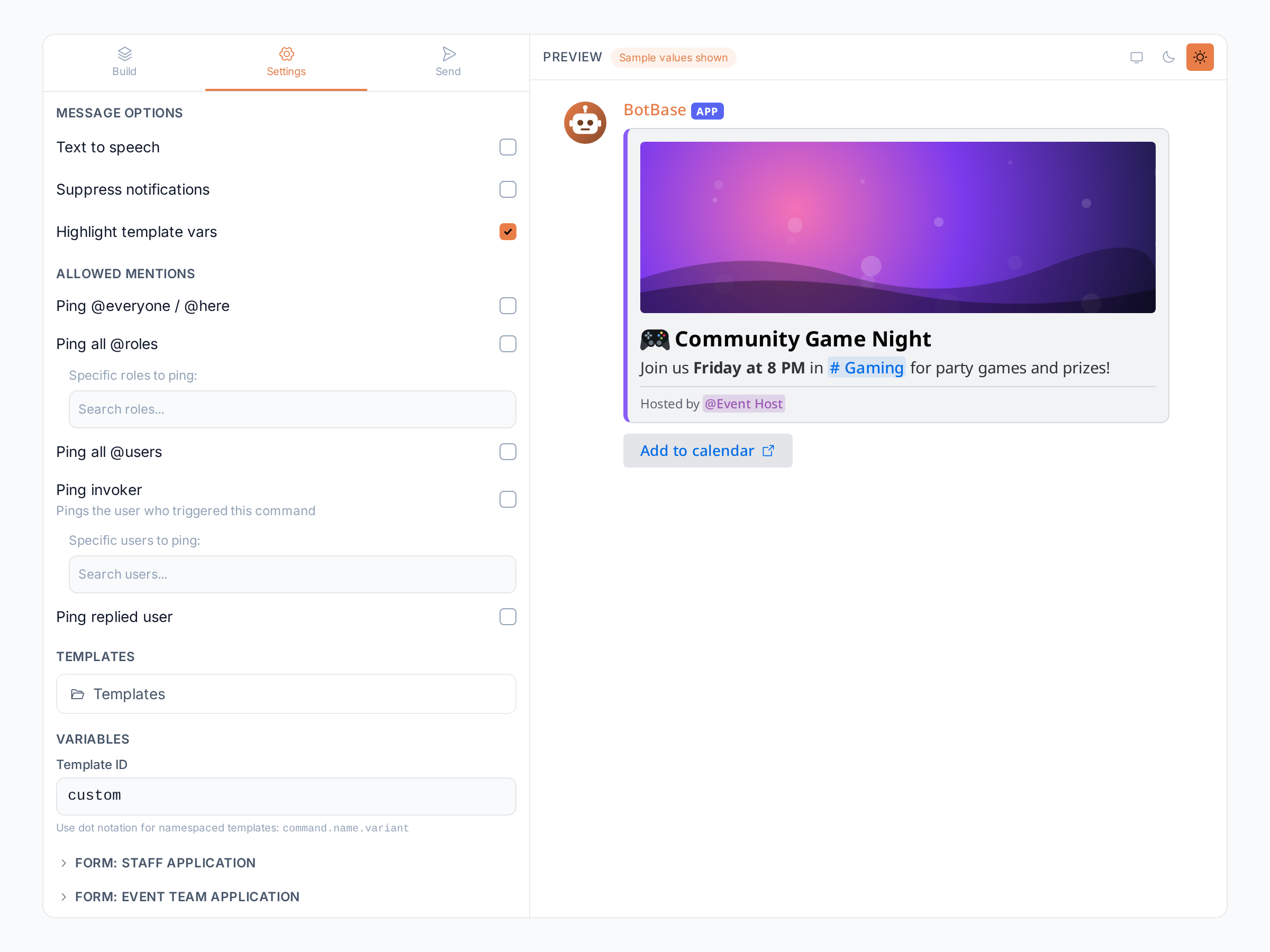Click the Add to calendar button
The width and height of the screenshot is (1270, 952).
707,451
